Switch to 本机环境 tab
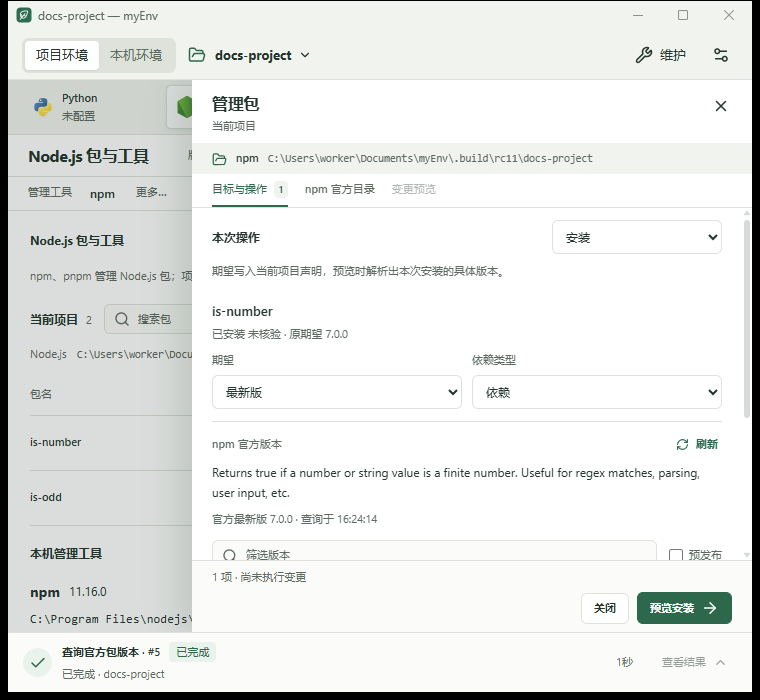The image size is (760, 700). click(136, 55)
